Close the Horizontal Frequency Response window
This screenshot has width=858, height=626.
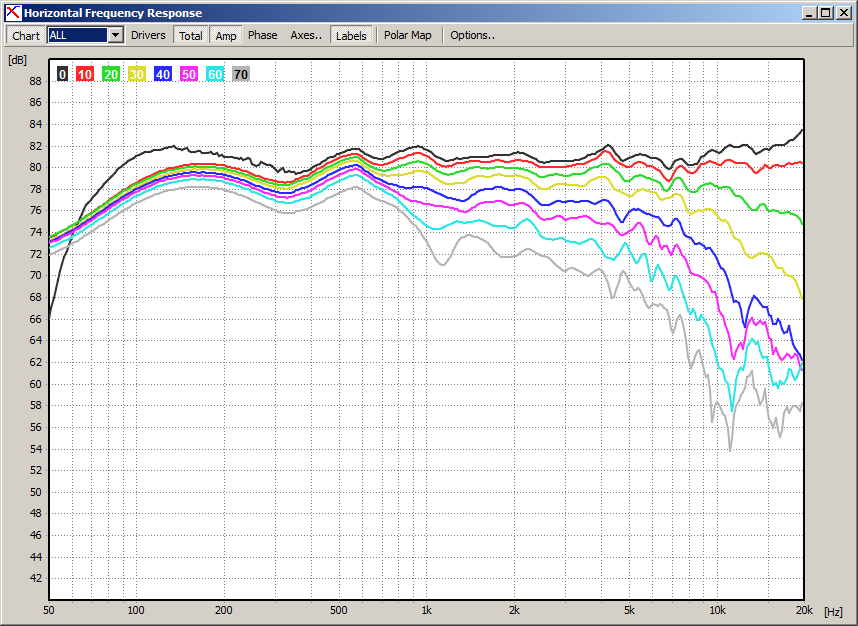point(844,13)
